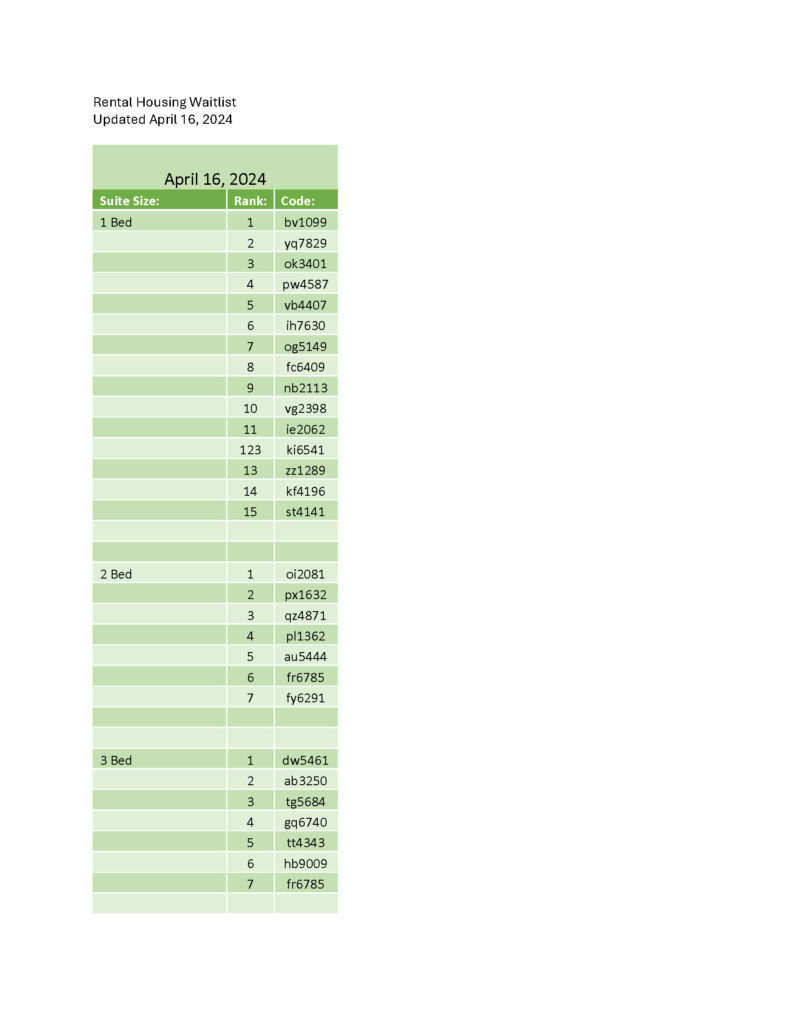Click code cell ki6541
This screenshot has height=1024, width=791.
pos(306,449)
